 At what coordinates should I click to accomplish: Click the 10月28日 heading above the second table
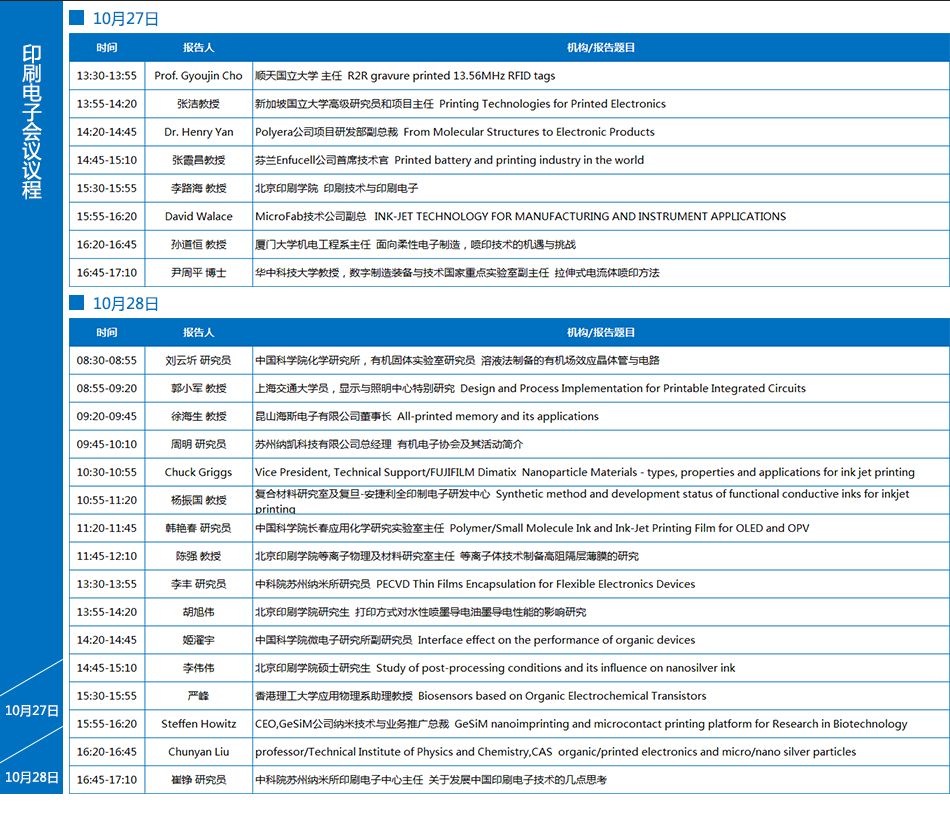(x=125, y=303)
